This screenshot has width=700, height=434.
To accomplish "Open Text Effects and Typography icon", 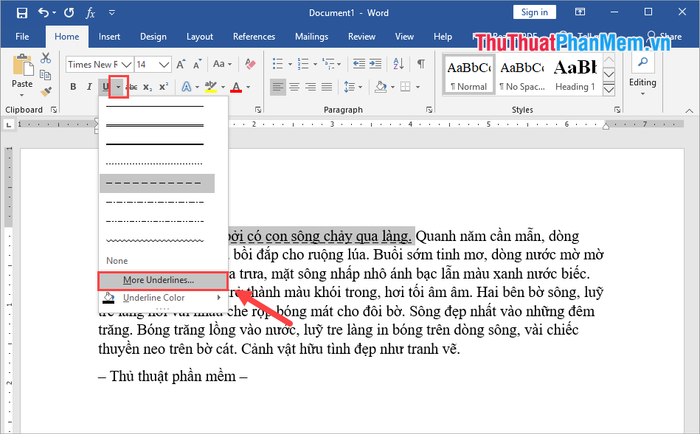I will [x=186, y=87].
